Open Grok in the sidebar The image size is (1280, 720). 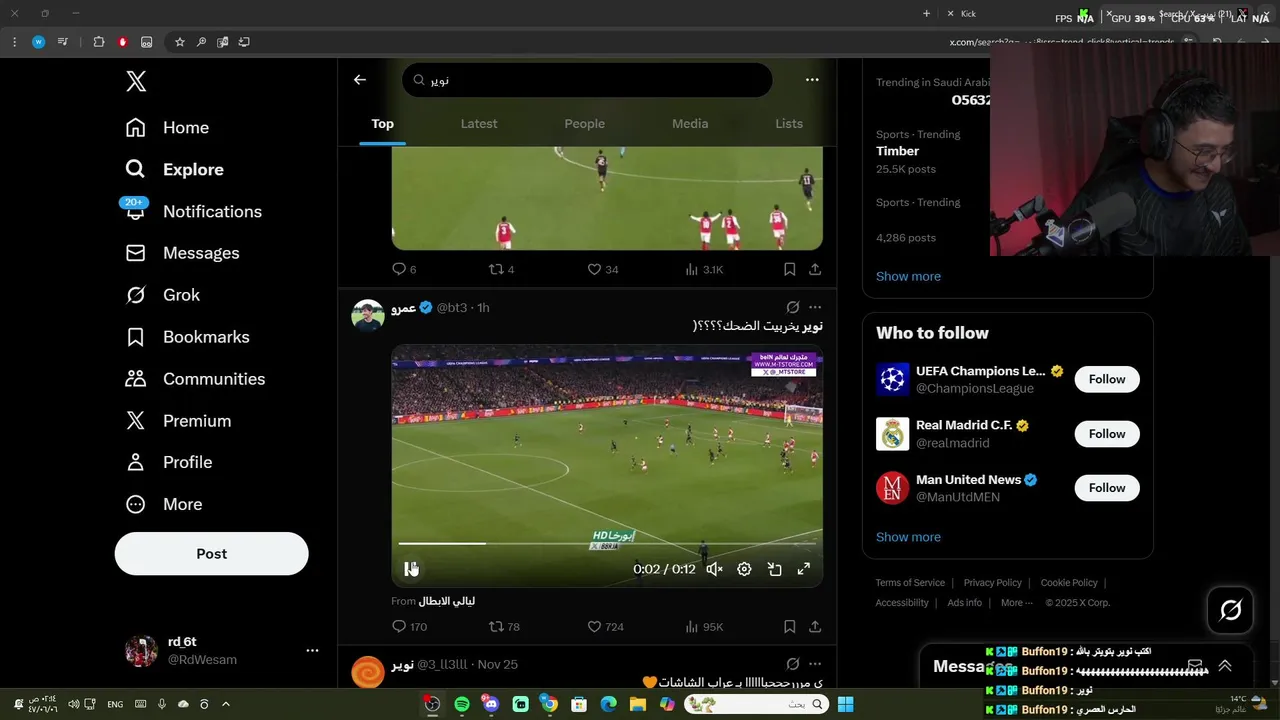tap(162, 295)
